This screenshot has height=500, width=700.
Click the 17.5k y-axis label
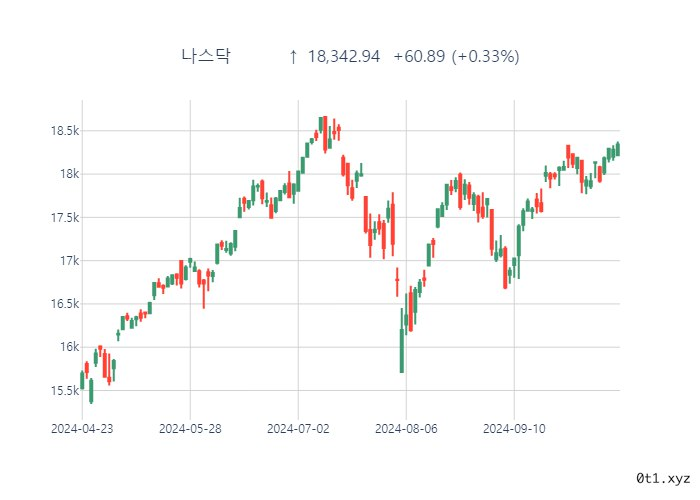pos(65,217)
